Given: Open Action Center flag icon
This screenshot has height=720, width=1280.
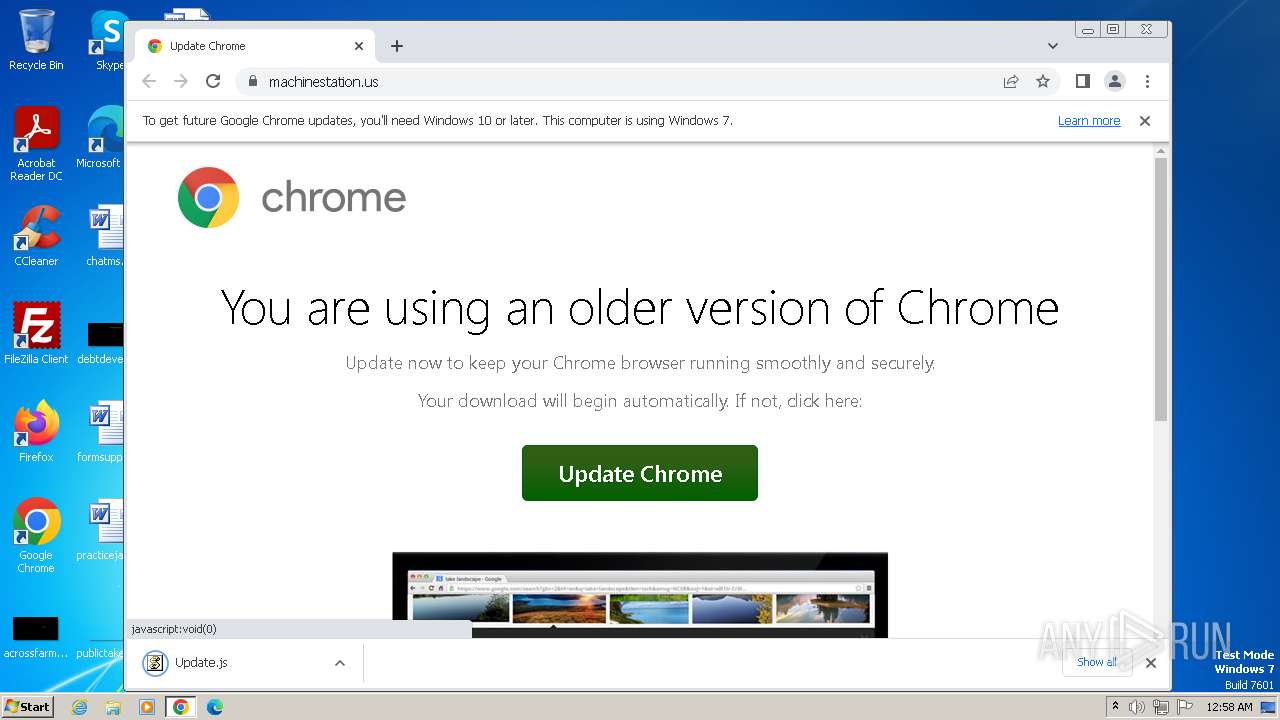Looking at the screenshot, I should coord(1185,707).
